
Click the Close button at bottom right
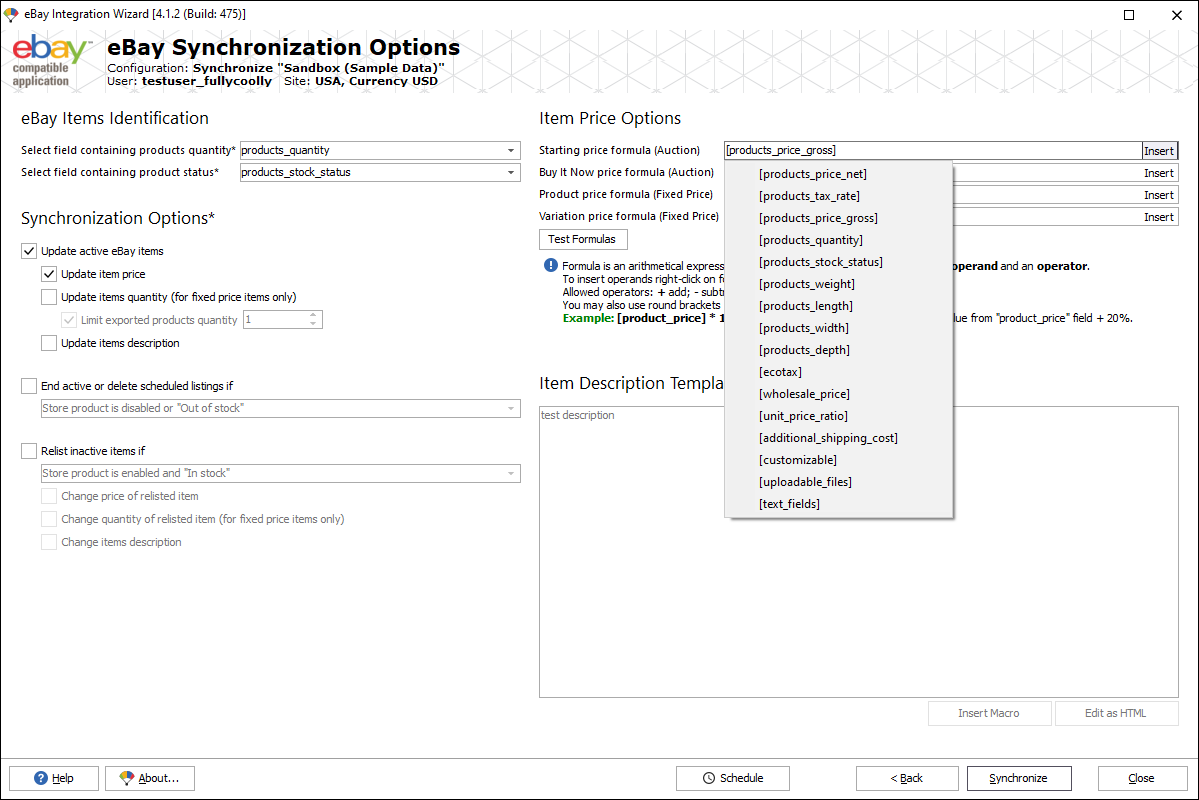point(1141,778)
